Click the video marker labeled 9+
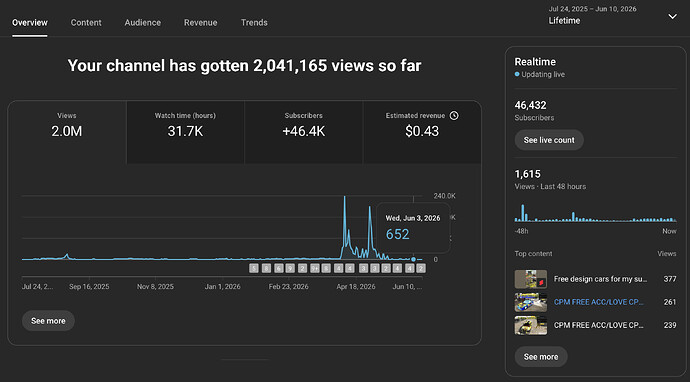The height and width of the screenshot is (382, 690). 314,268
